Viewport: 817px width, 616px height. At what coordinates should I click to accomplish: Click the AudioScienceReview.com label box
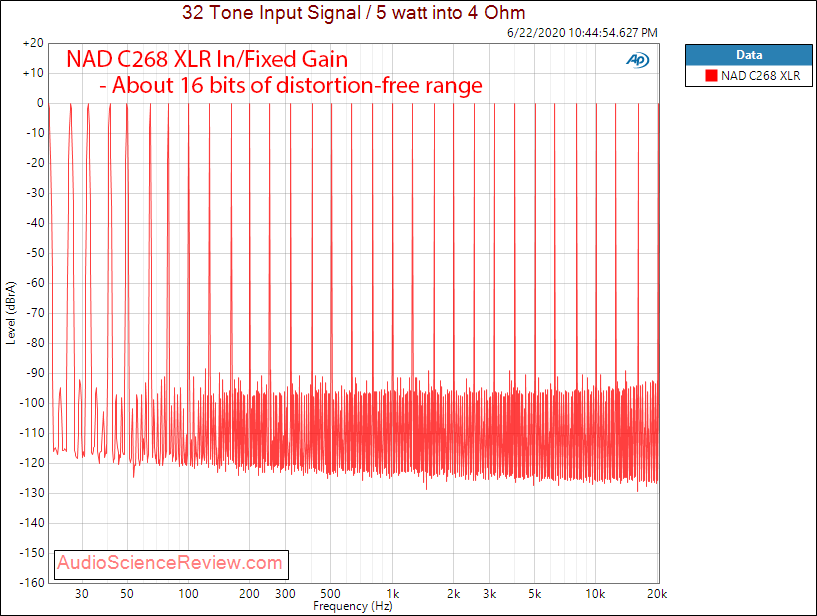pos(171,564)
